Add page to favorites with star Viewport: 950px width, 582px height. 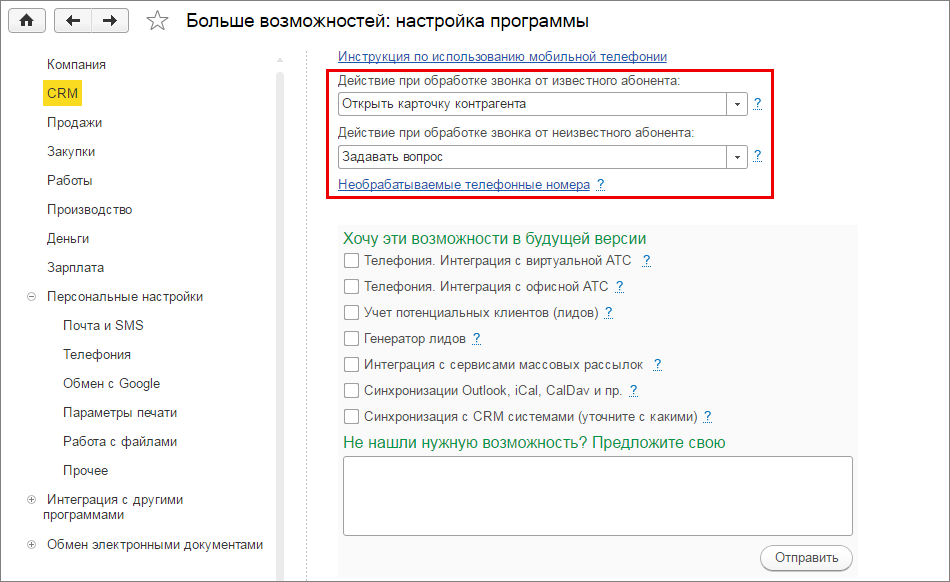[x=157, y=21]
